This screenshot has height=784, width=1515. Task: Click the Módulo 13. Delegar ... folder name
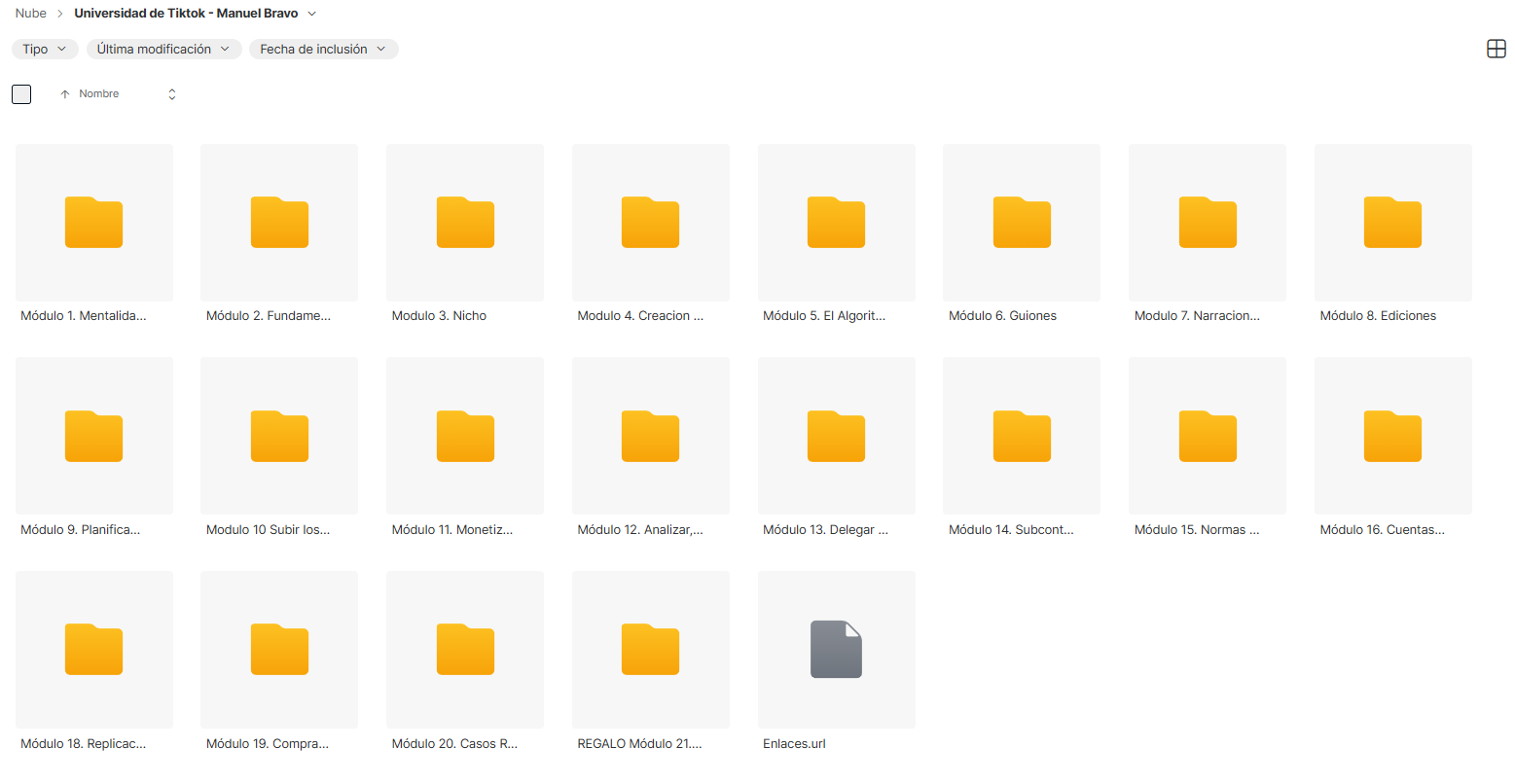[x=825, y=529]
